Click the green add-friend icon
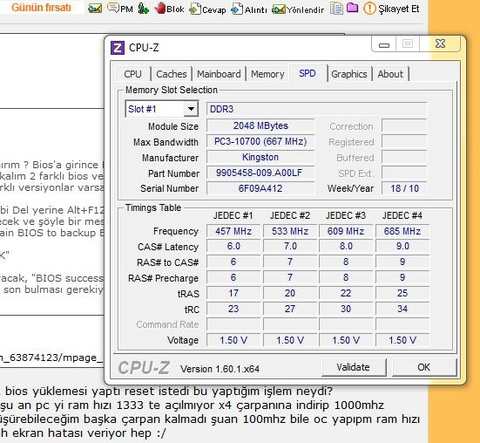Viewport: 480px width, 443px height. click(x=143, y=8)
